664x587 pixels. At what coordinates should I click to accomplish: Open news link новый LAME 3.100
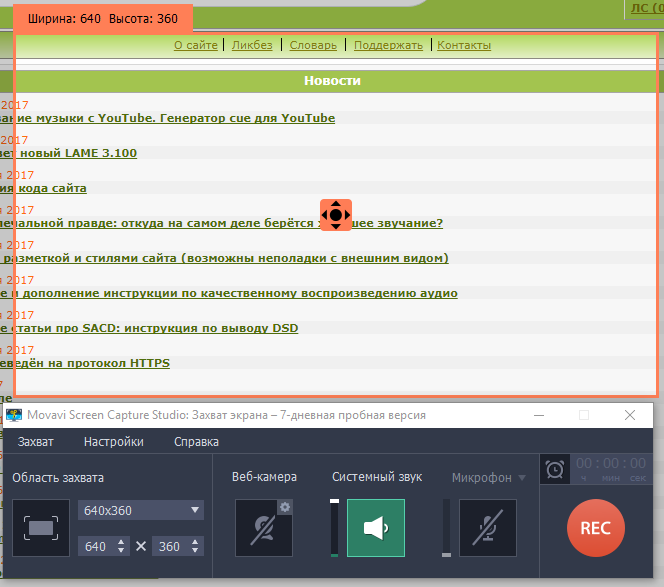tap(69, 153)
